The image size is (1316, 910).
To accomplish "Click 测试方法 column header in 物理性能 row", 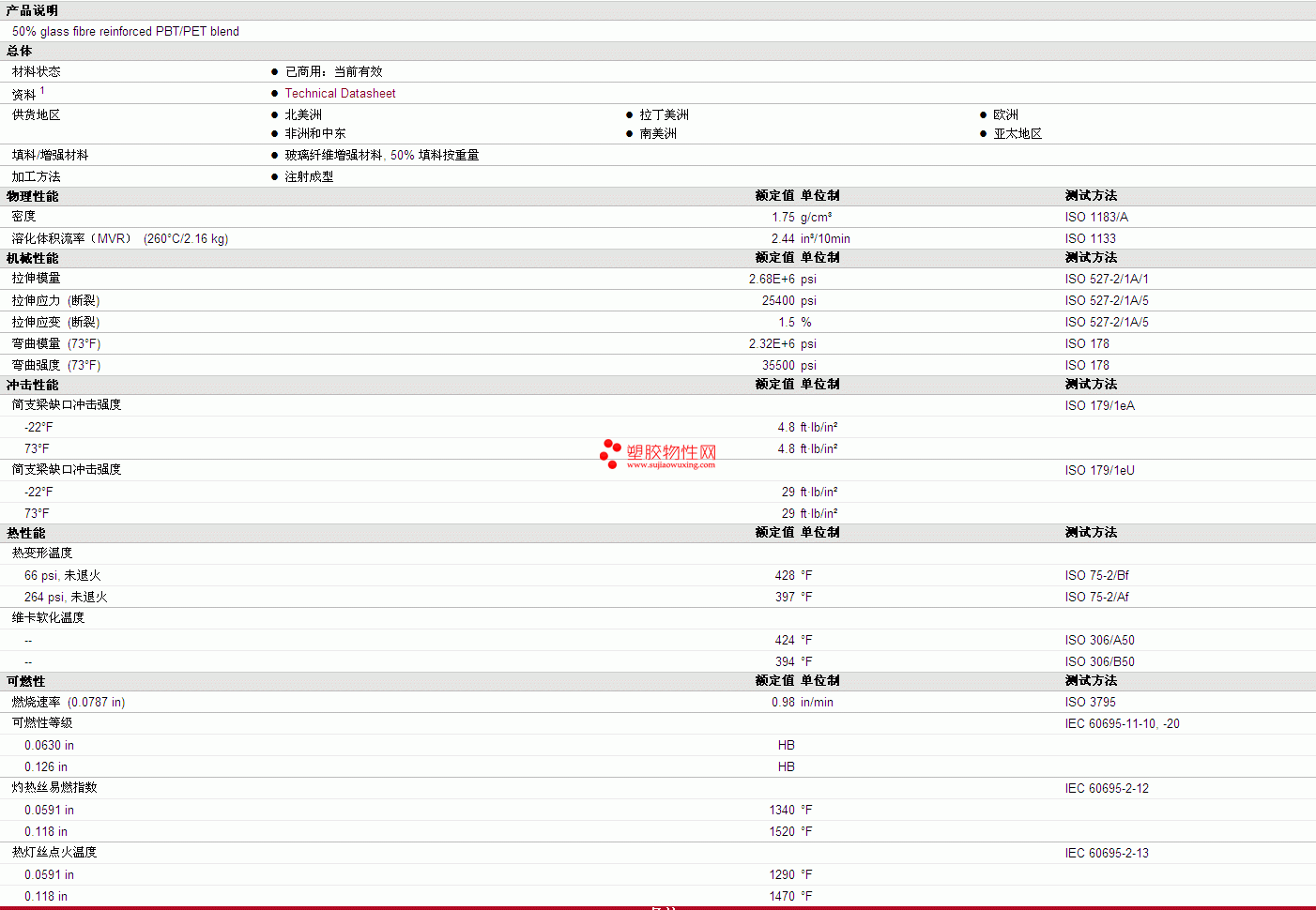I will pos(1091,196).
